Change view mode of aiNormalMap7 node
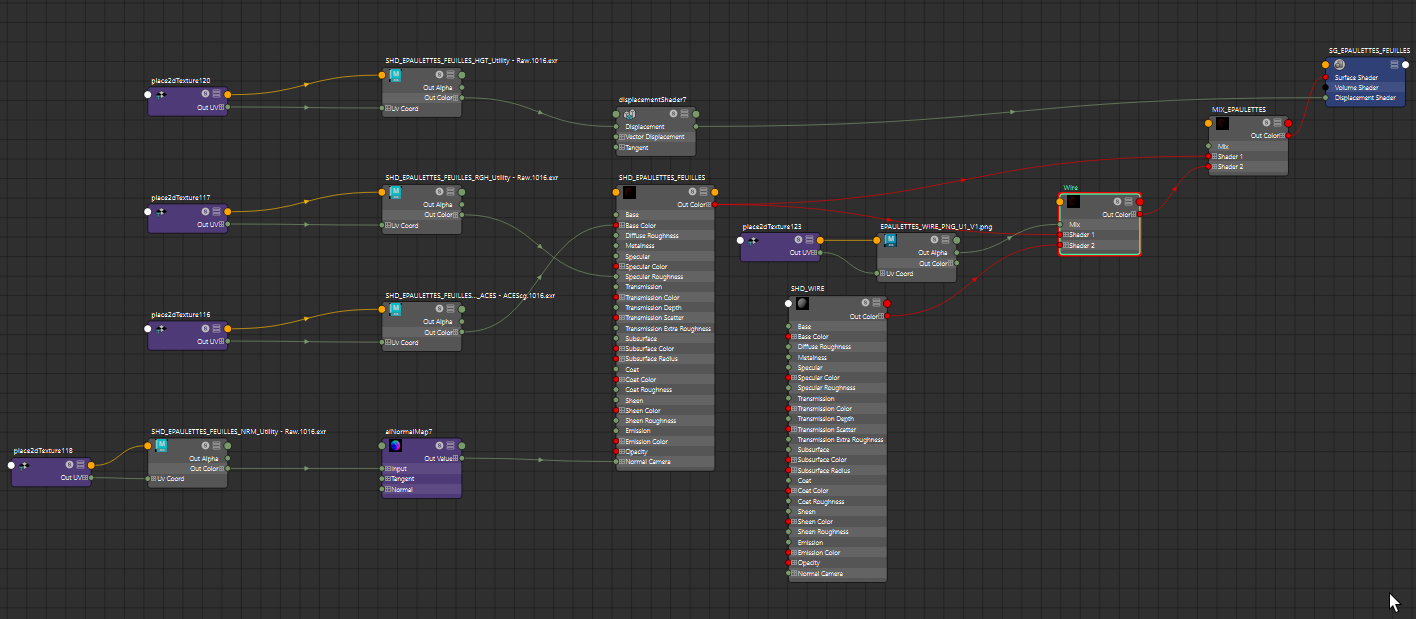This screenshot has width=1416, height=619. [450, 446]
